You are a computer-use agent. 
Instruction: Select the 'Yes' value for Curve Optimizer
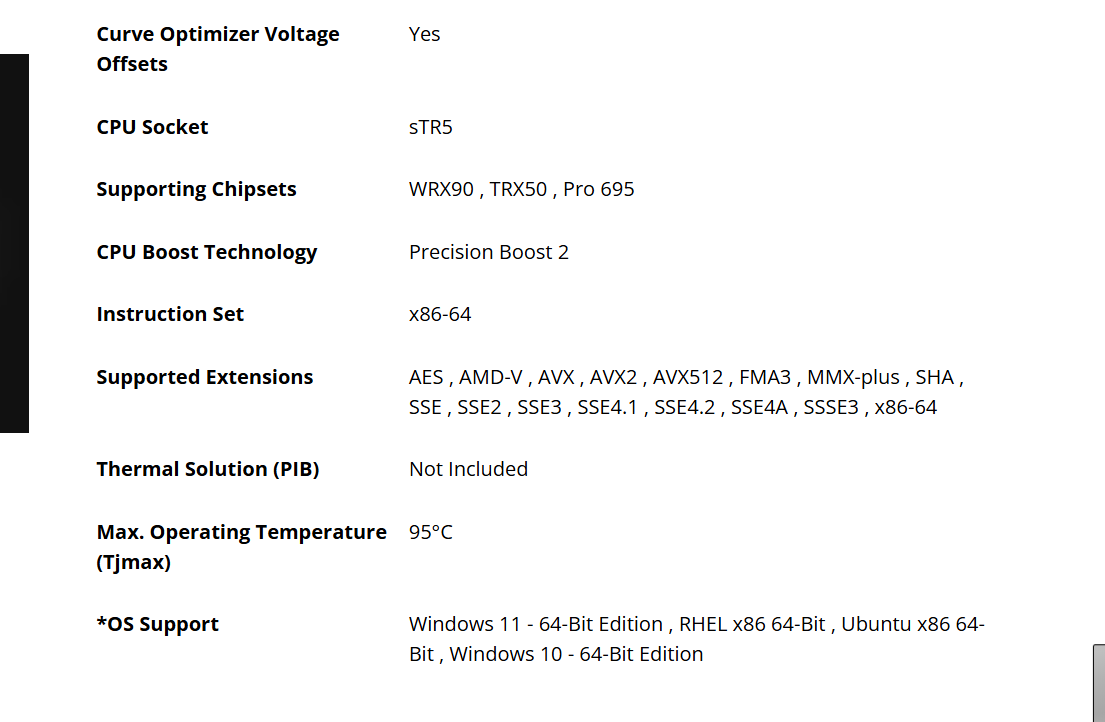424,34
